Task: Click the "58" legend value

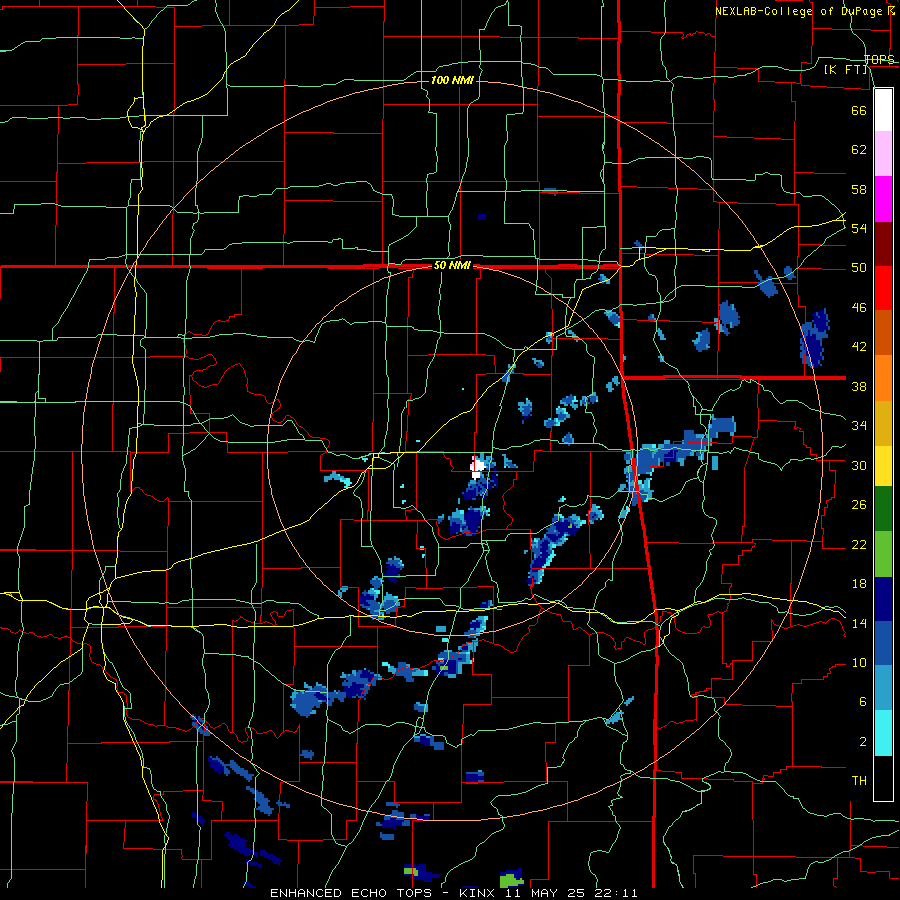Action: 859,189
